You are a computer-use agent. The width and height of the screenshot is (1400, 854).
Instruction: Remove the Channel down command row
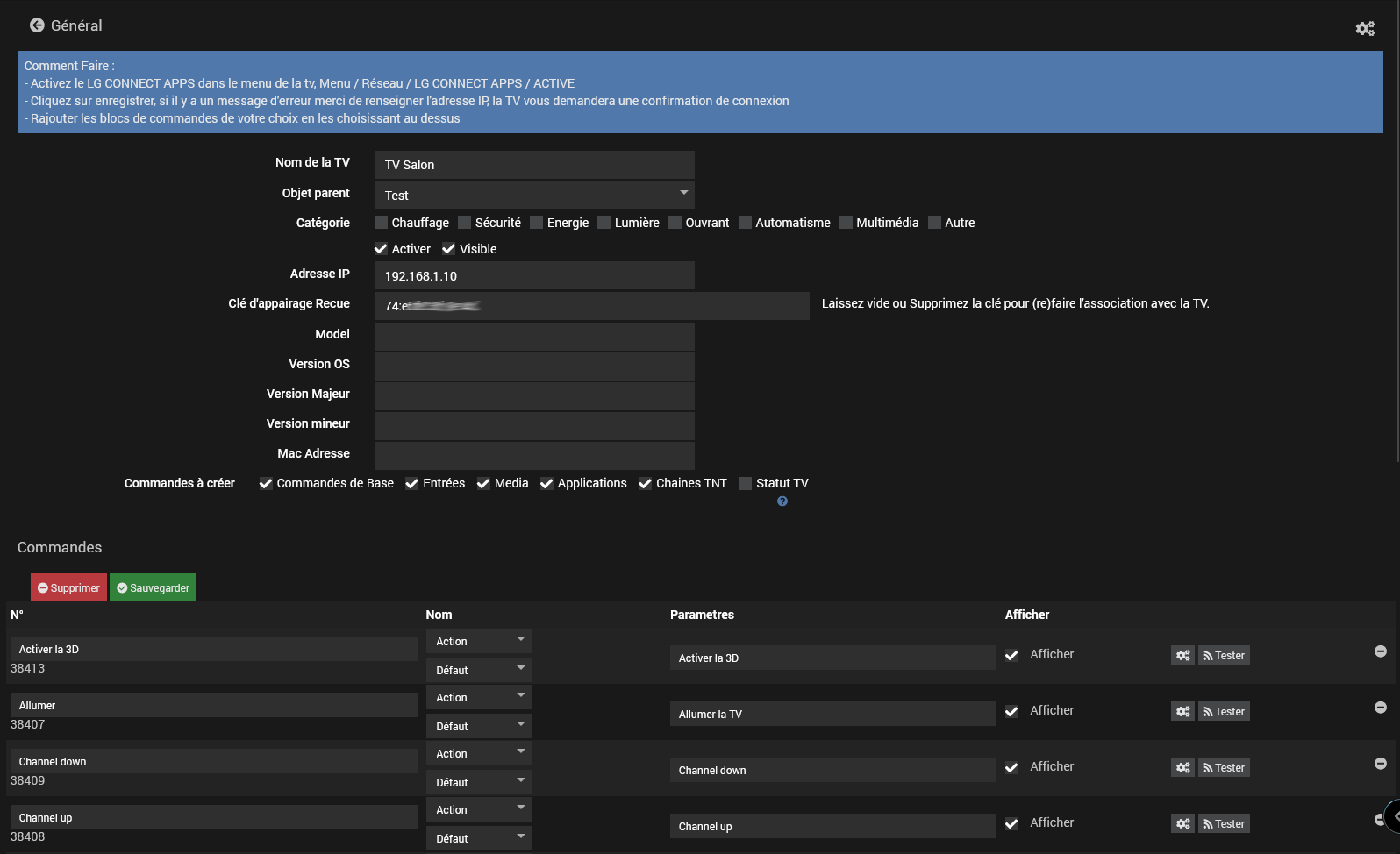tap(1380, 764)
